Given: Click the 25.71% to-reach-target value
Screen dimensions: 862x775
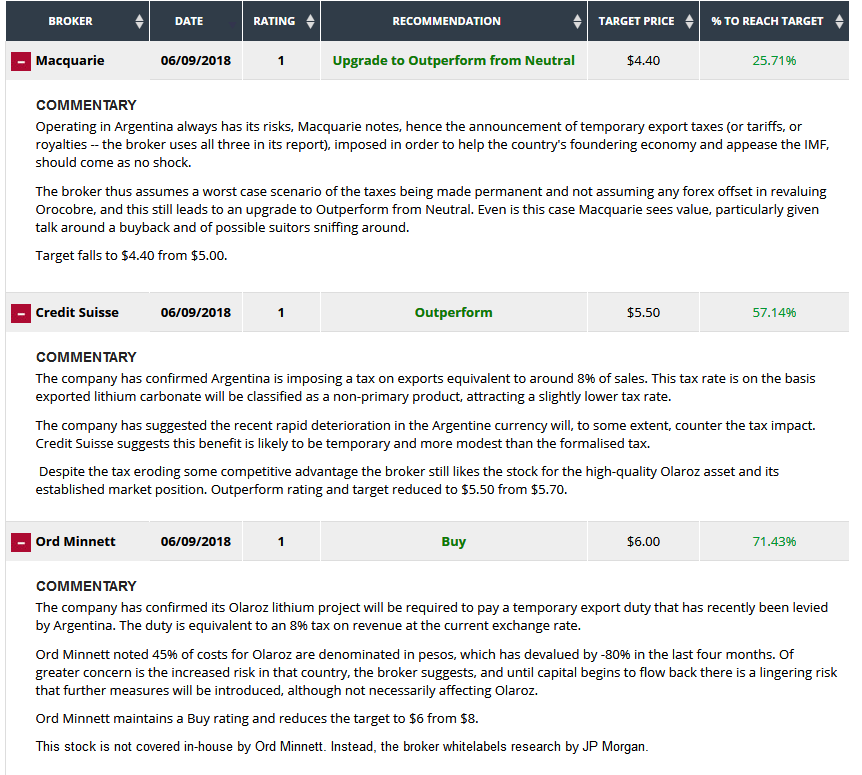Looking at the screenshot, I should tap(774, 60).
